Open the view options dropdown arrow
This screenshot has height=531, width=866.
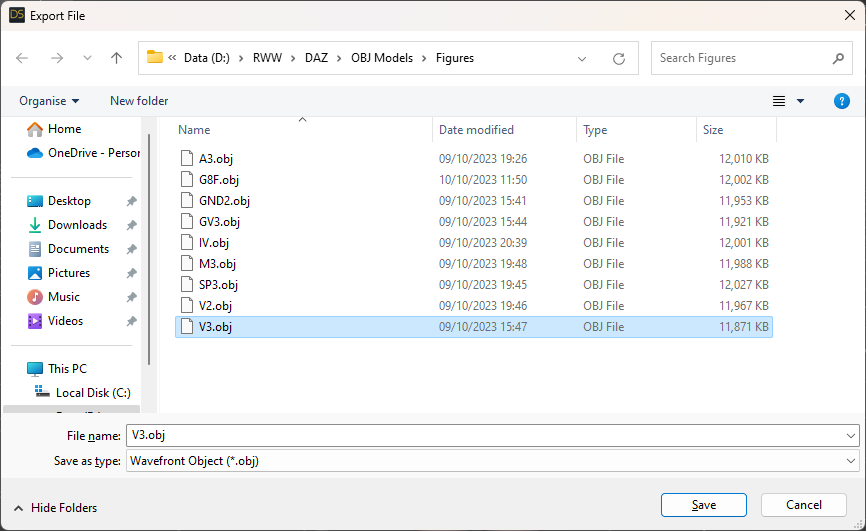click(x=800, y=101)
